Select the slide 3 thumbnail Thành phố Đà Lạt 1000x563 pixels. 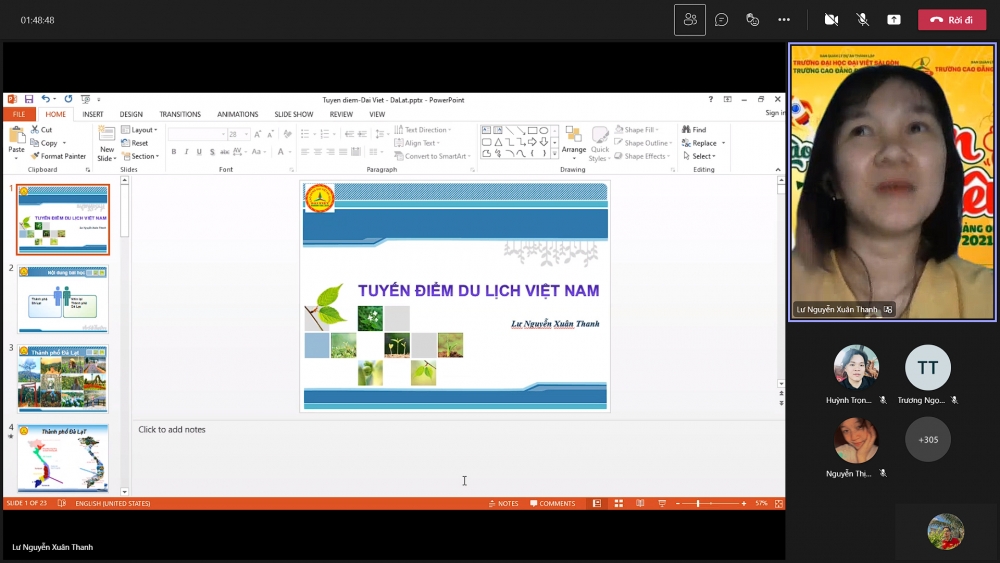[x=62, y=379]
